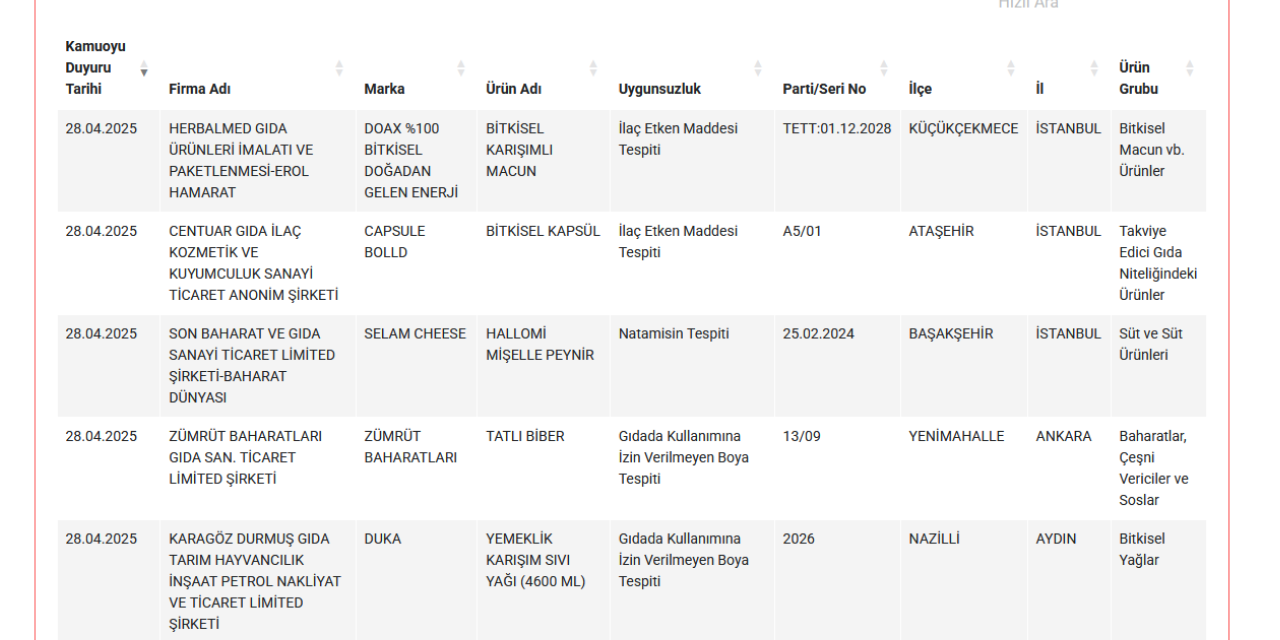This screenshot has width=1280, height=640.
Task: Click the sort arrows beside Ürün Adı
Action: click(593, 68)
